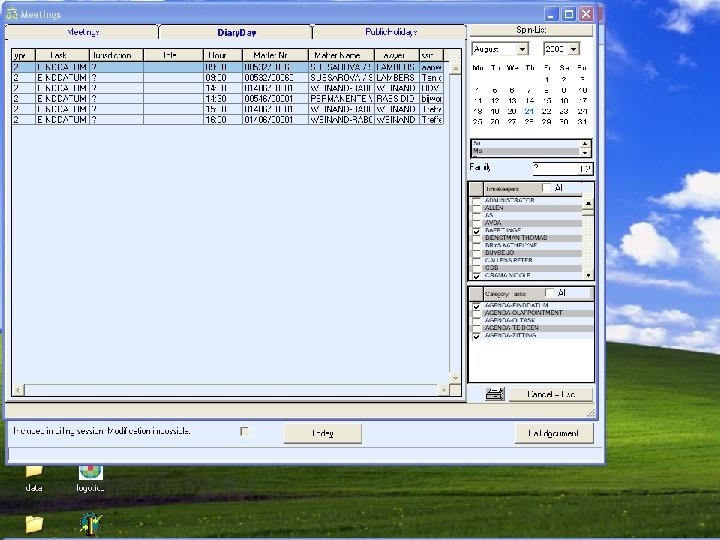This screenshot has height=540, width=720.
Task: Select day 31 in the calendar
Action: point(582,122)
